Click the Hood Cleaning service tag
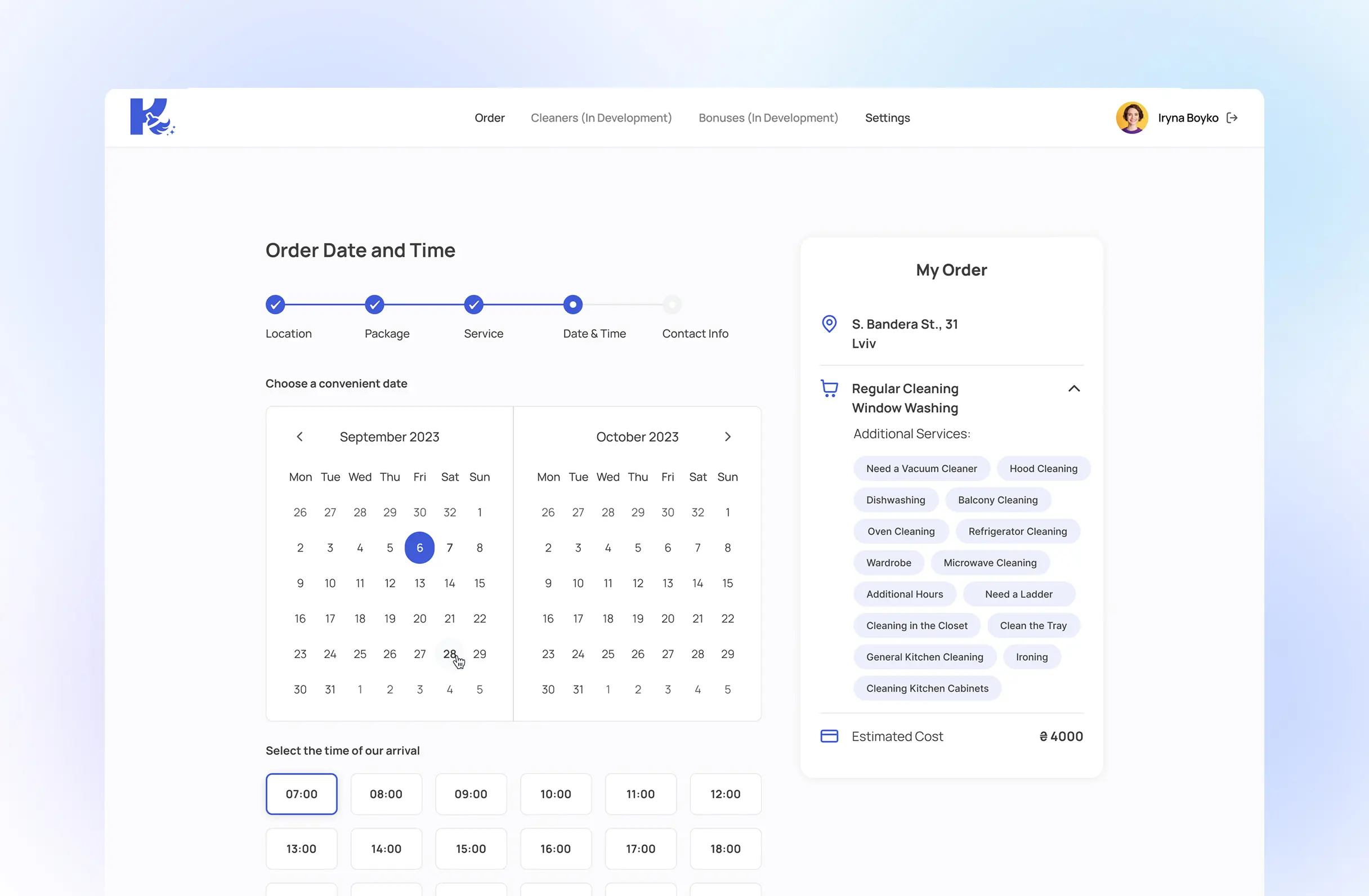 (x=1044, y=469)
